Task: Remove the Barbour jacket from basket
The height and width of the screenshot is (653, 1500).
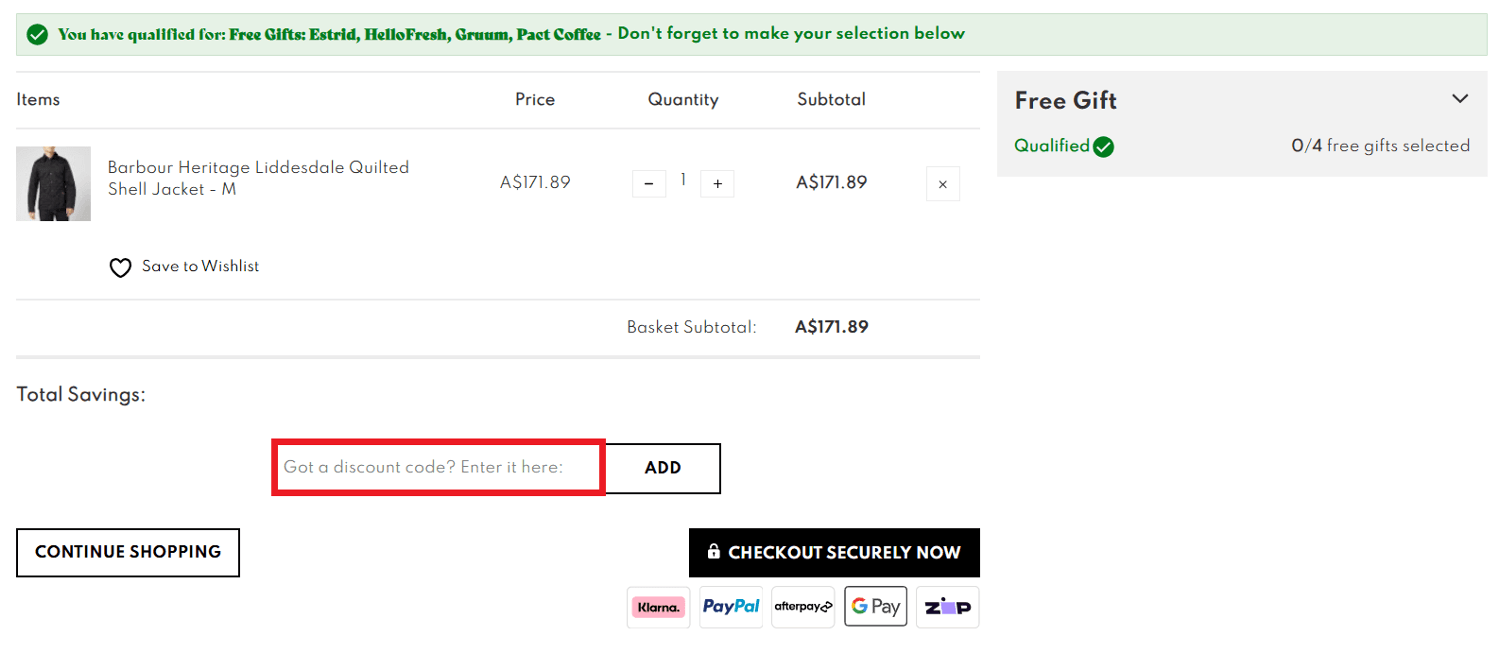Action: 943,184
